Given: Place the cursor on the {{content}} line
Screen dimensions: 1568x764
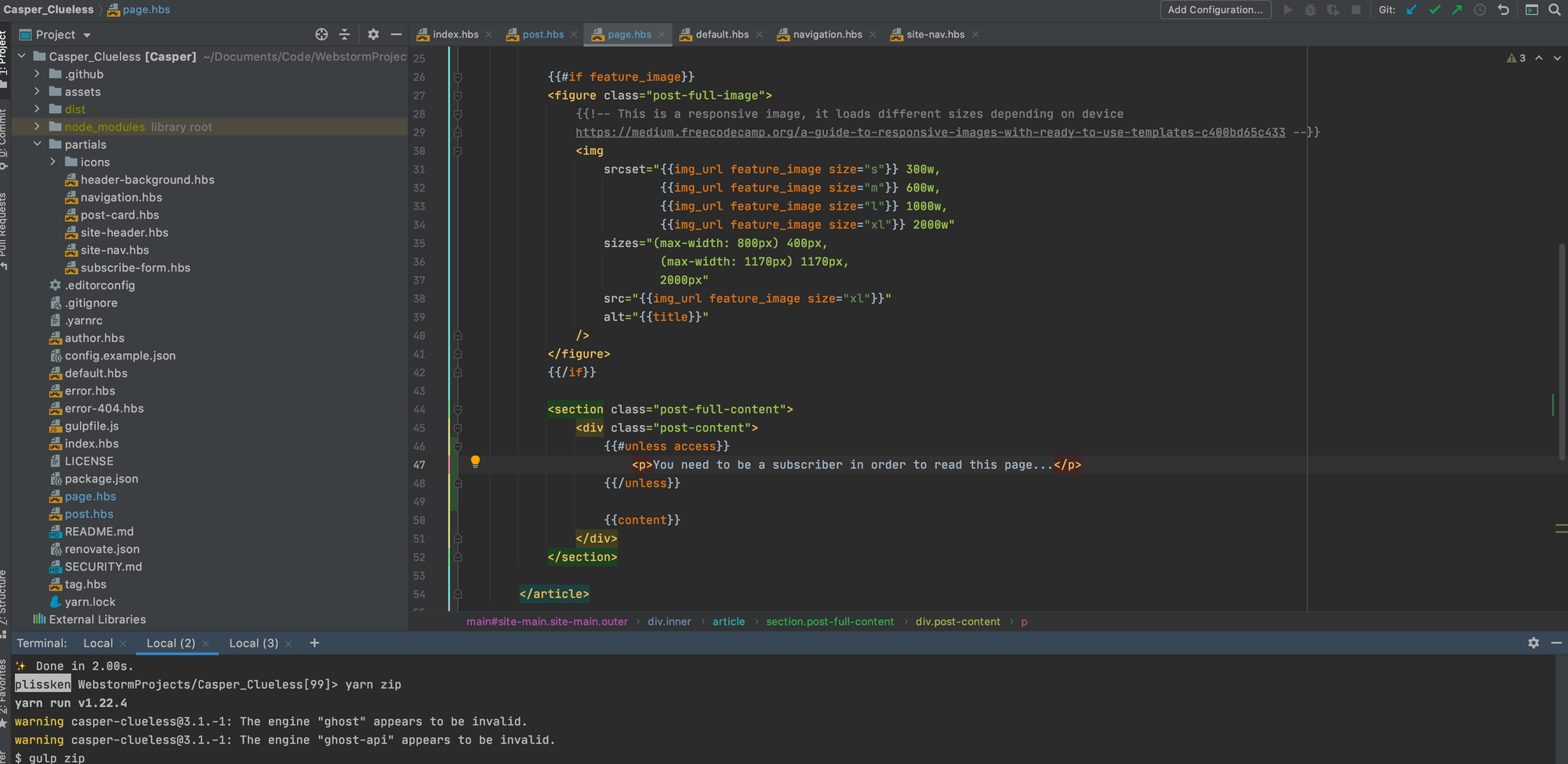Looking at the screenshot, I should point(642,520).
